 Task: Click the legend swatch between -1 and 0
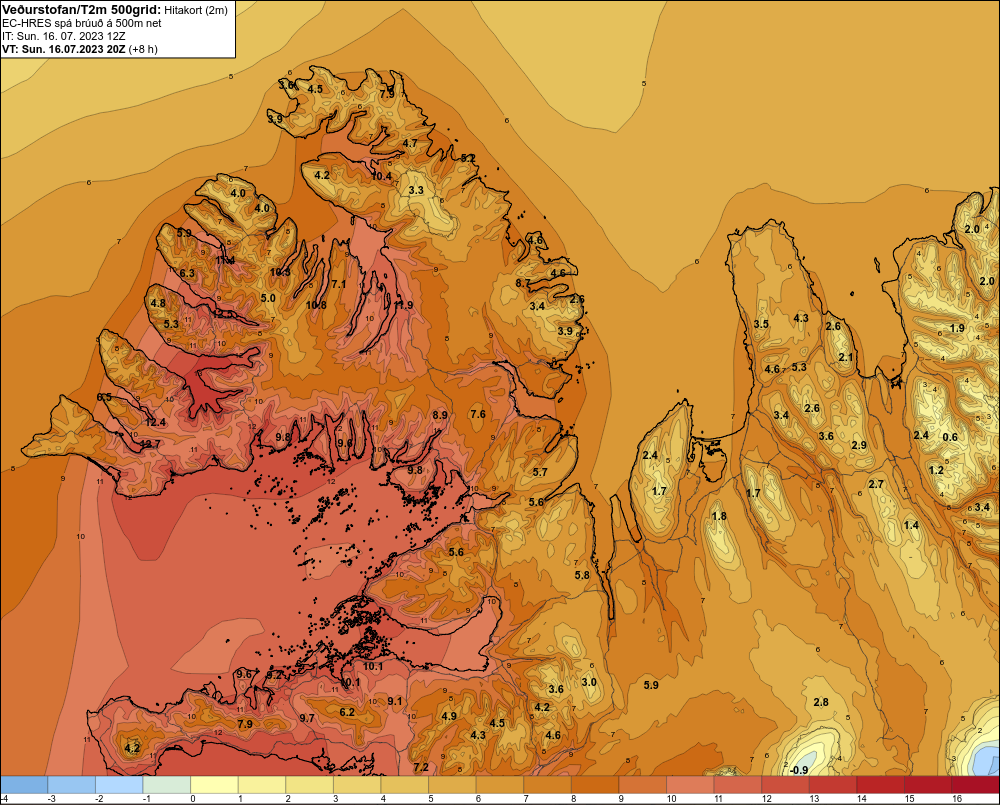coord(167,785)
